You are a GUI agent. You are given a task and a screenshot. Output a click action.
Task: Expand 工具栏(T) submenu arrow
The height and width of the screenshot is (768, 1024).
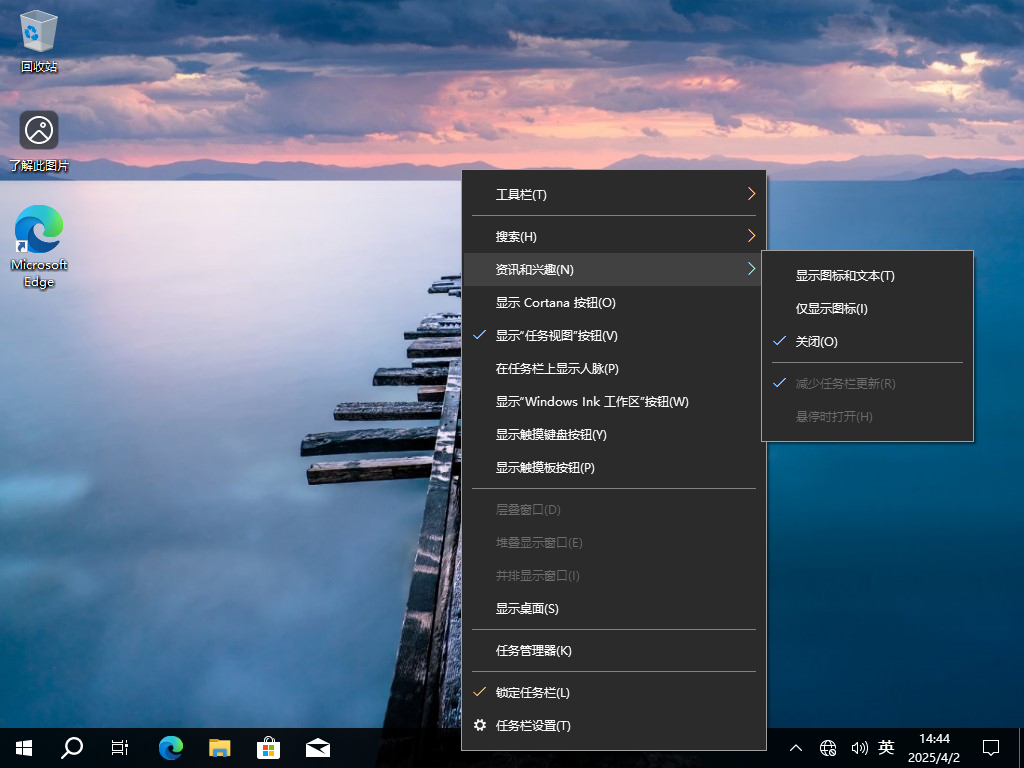751,194
